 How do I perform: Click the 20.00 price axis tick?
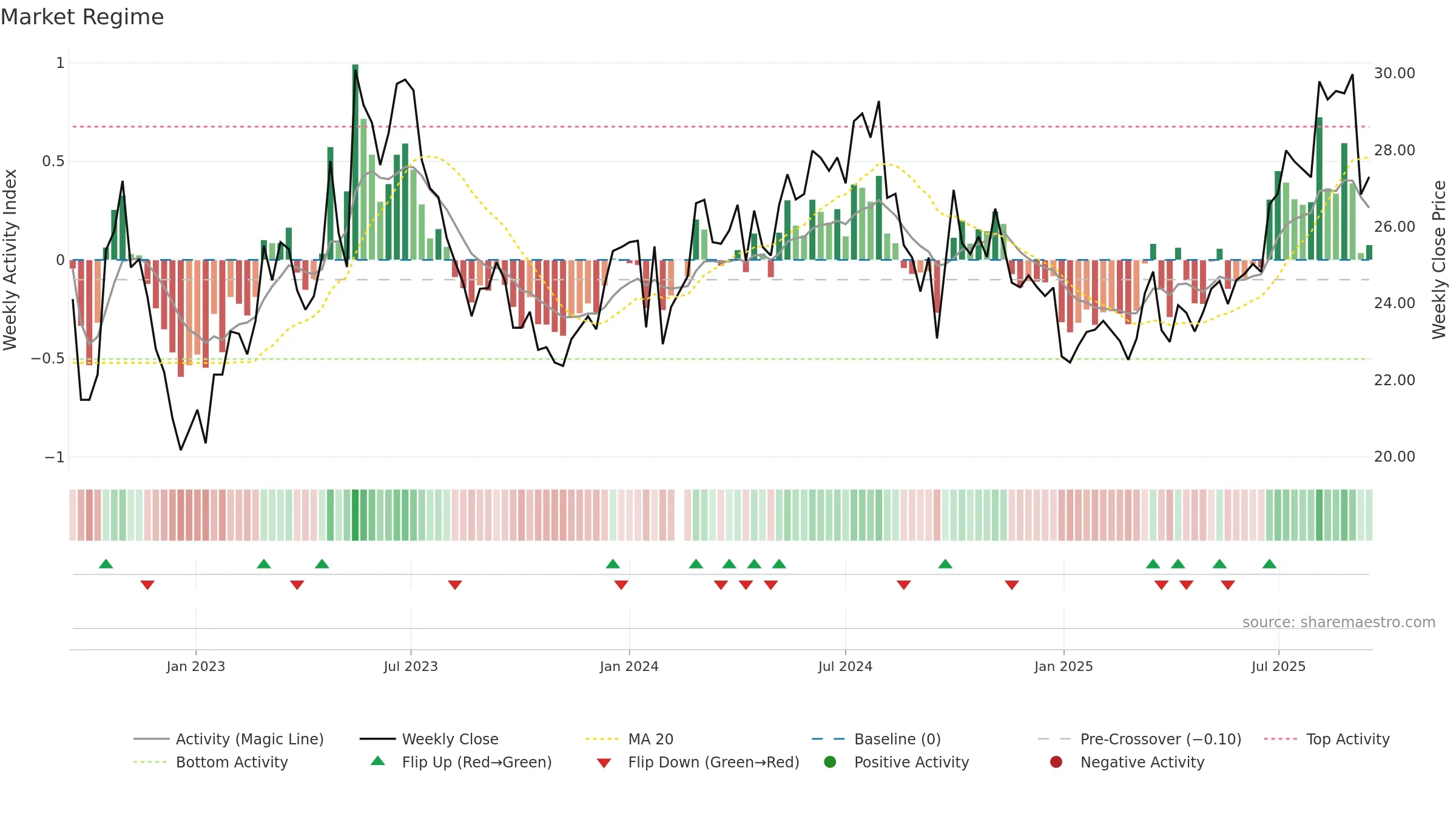click(x=1394, y=456)
